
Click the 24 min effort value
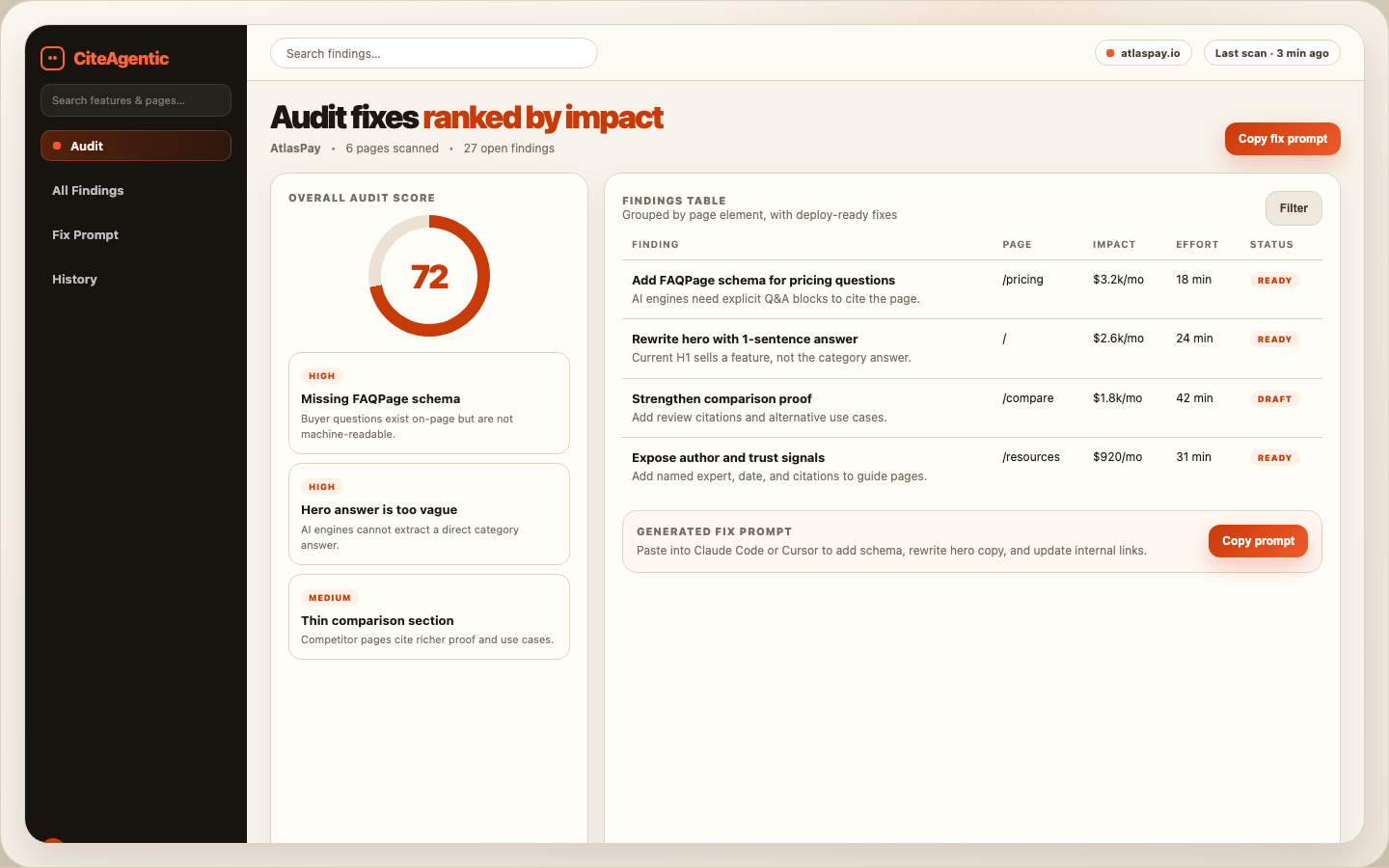[x=1194, y=339]
